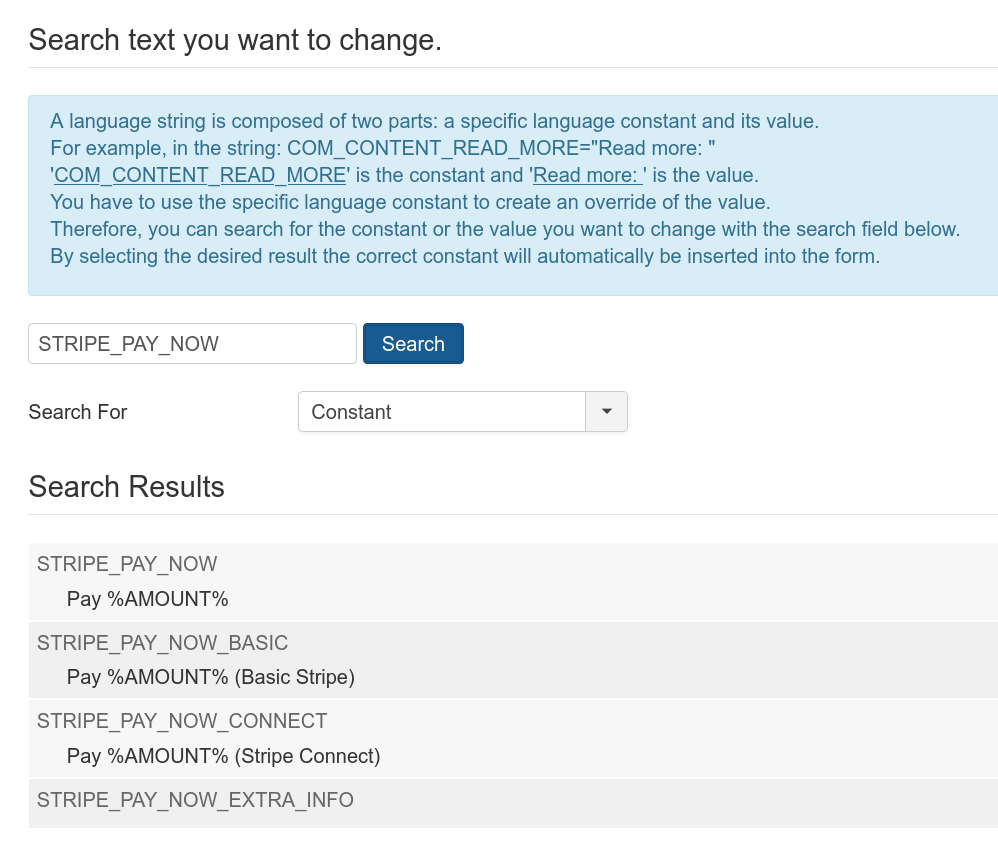
Task: Click the underlined COM_CONTENT_READ_MORE term
Action: click(x=200, y=175)
